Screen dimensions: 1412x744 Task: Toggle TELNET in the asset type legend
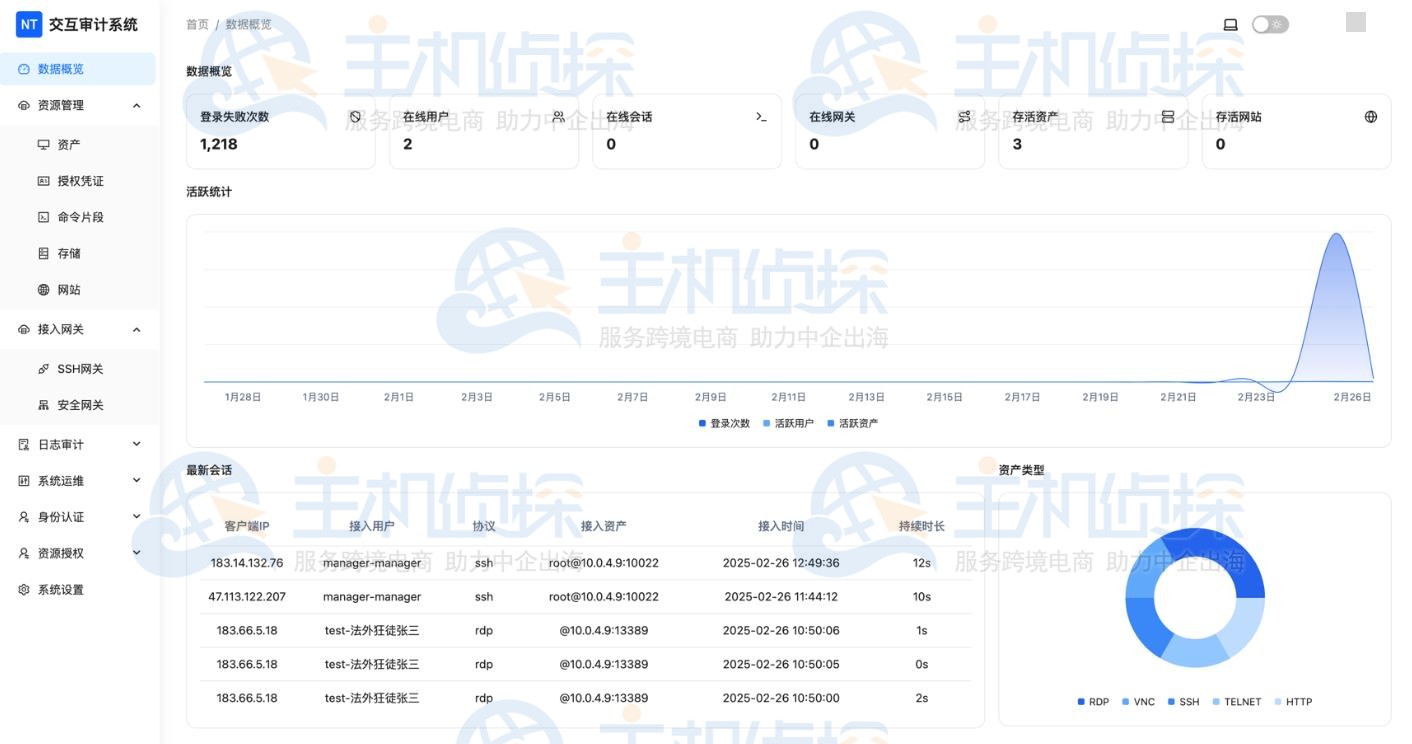coord(1237,702)
